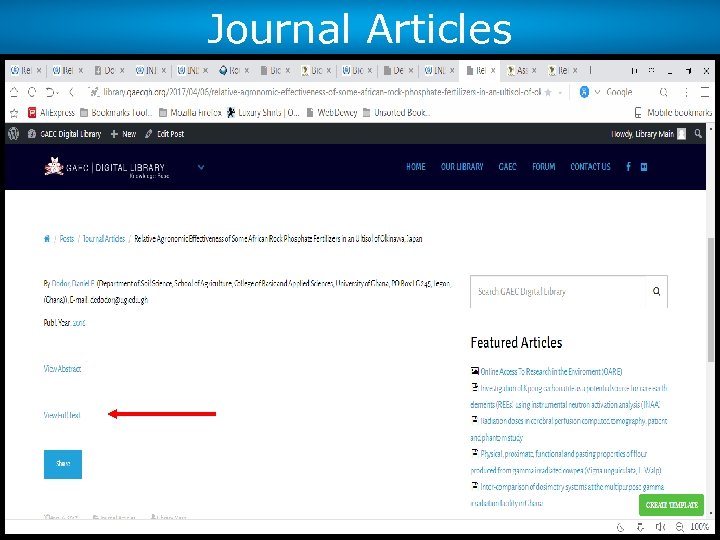The image size is (720, 540).
Task: Open GAEC Digital Library admin bar menu
Action: click(64, 134)
